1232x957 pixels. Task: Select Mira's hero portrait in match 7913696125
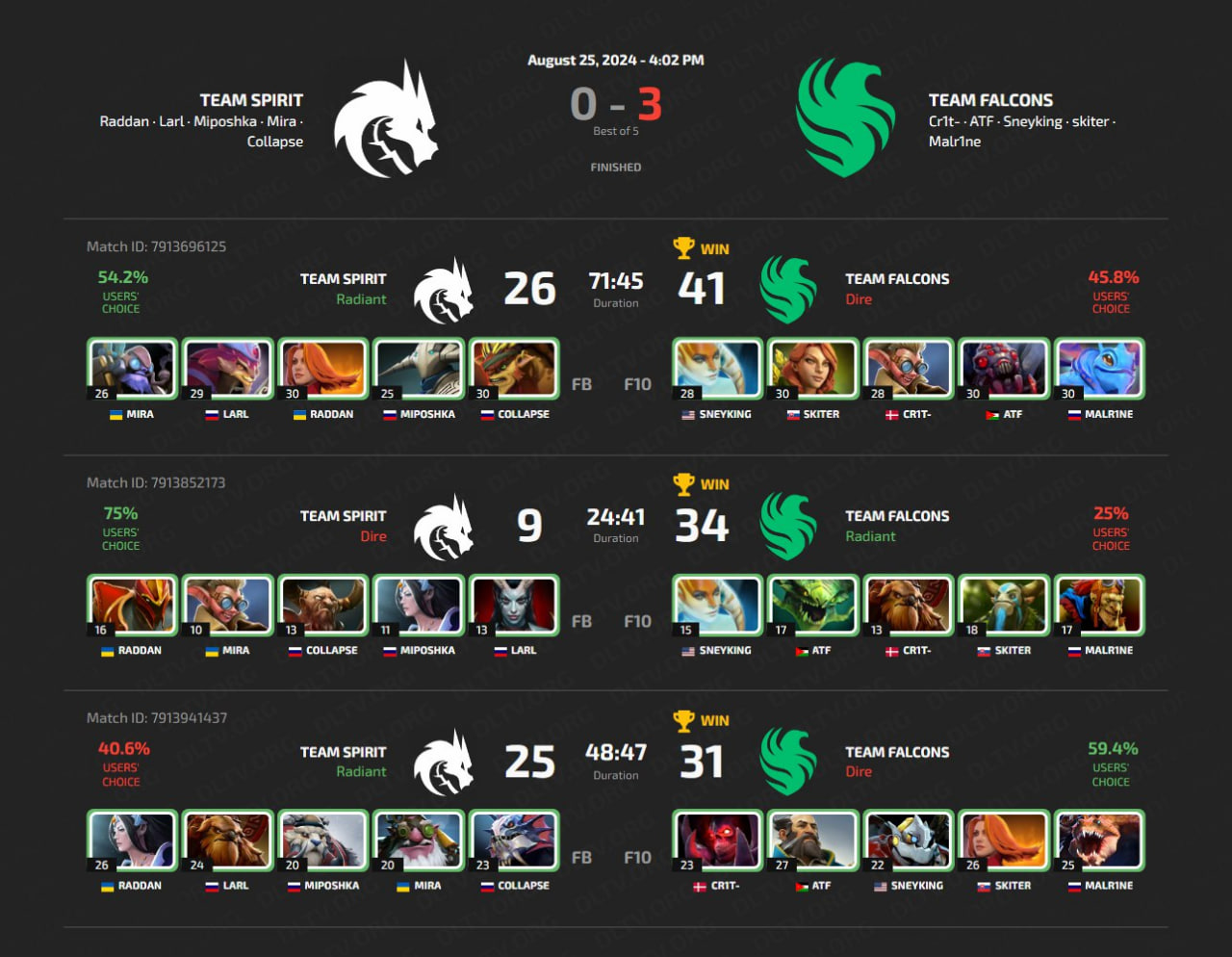click(x=133, y=369)
